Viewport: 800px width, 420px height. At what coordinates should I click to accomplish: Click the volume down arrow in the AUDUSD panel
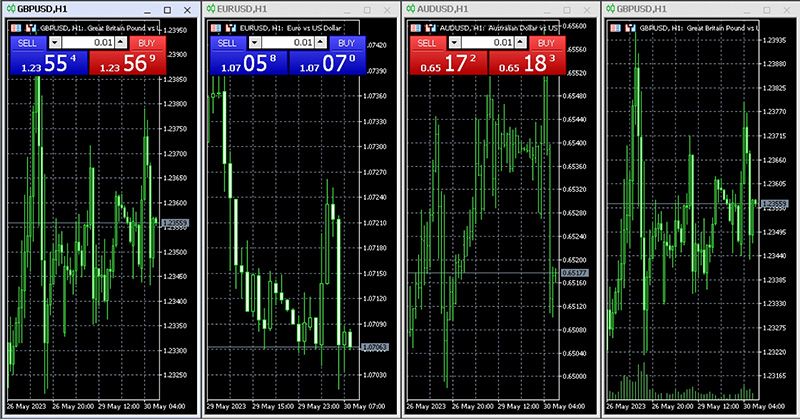pos(454,43)
